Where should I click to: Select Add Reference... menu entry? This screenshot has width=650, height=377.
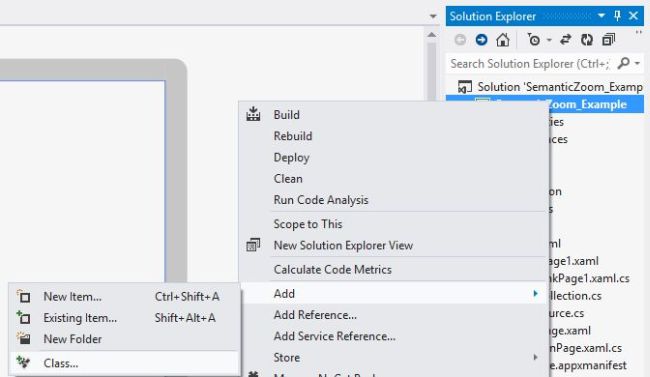coord(315,315)
